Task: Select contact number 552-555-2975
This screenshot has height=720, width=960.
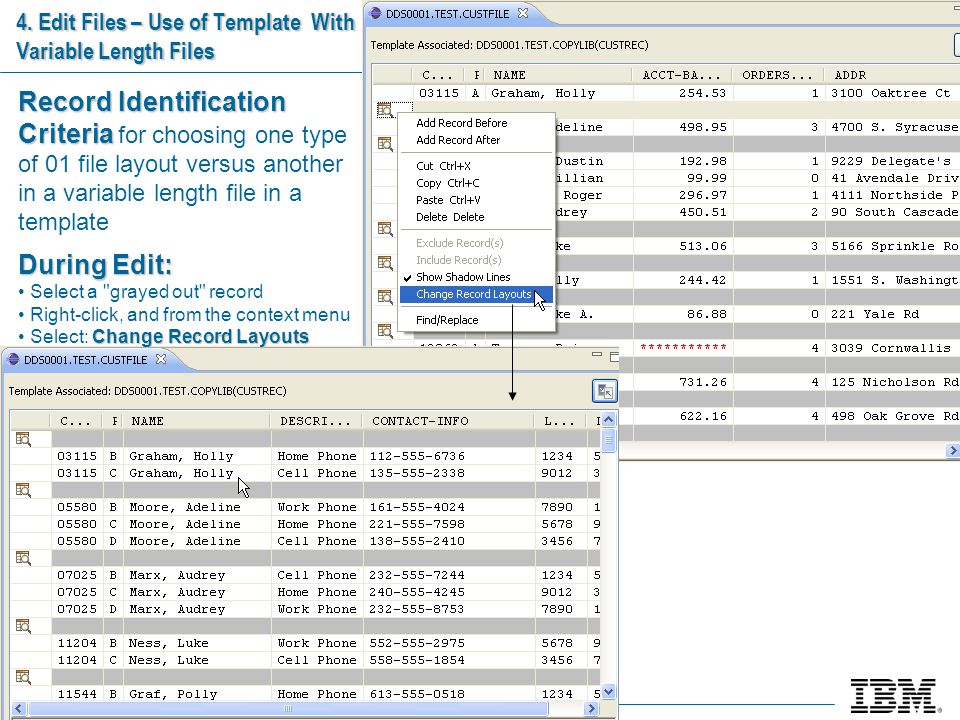Action: (x=449, y=643)
